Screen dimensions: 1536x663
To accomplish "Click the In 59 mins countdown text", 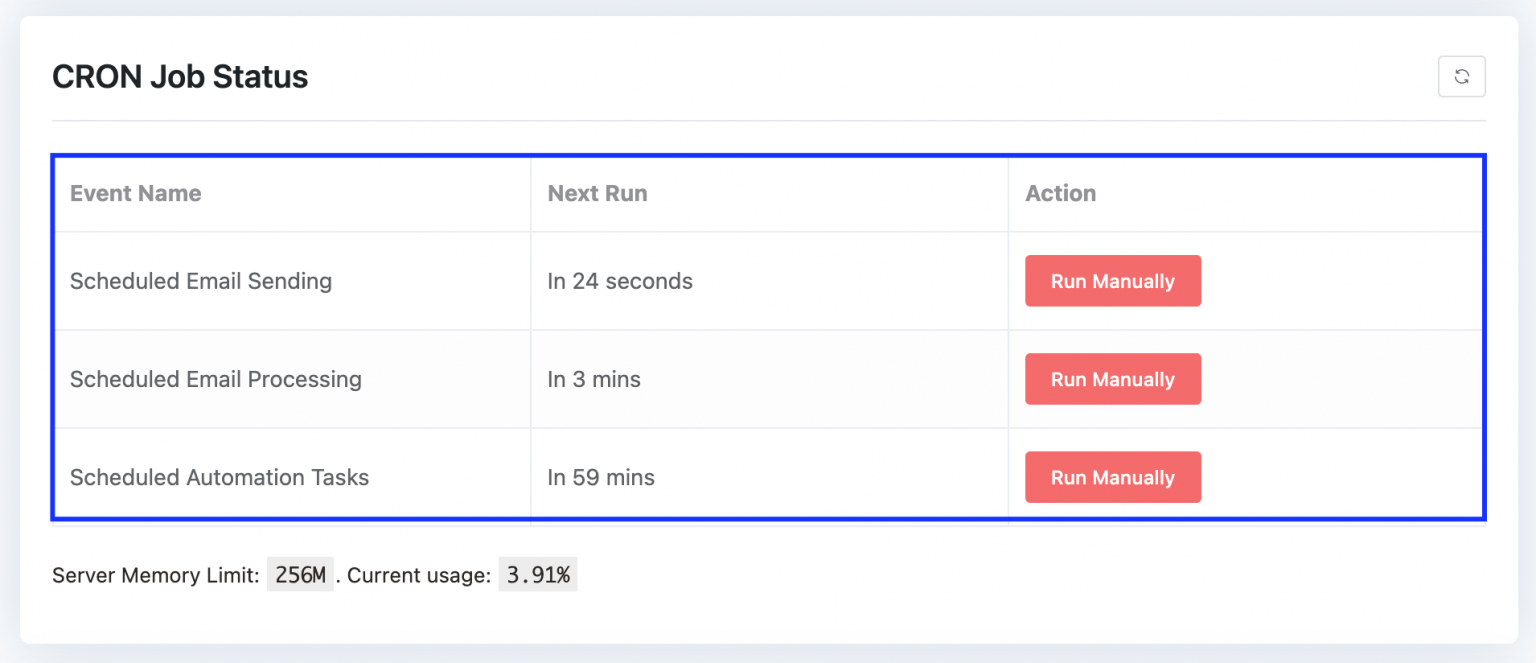I will [x=600, y=477].
